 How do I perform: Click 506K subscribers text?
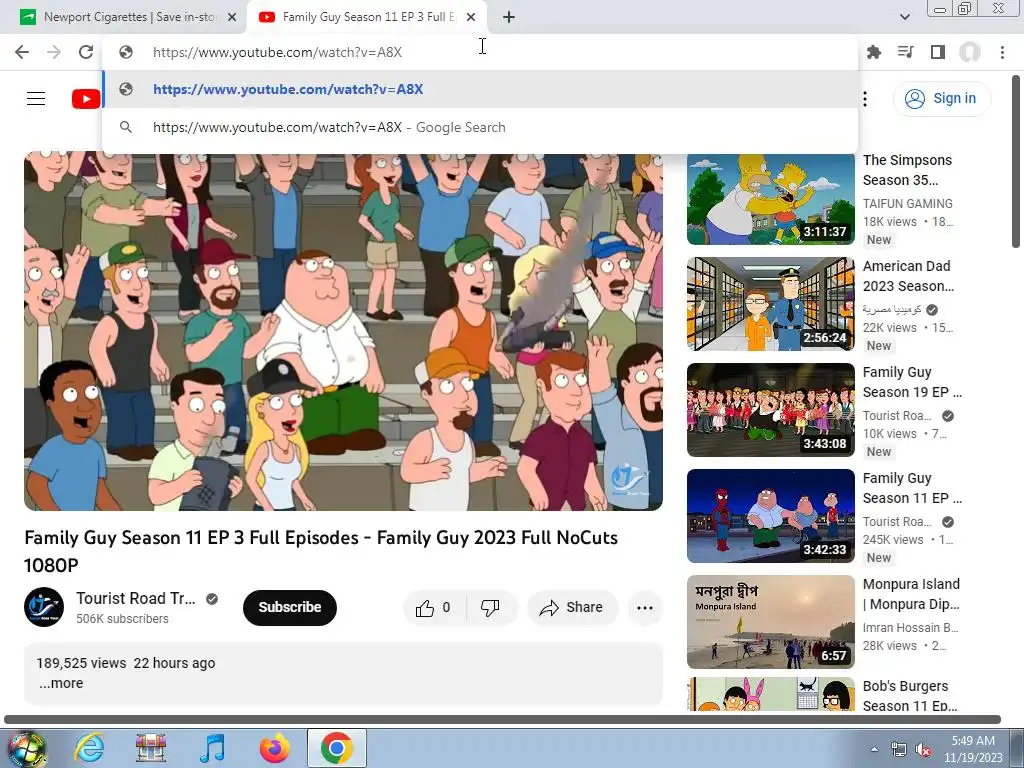pyautogui.click(x=122, y=619)
